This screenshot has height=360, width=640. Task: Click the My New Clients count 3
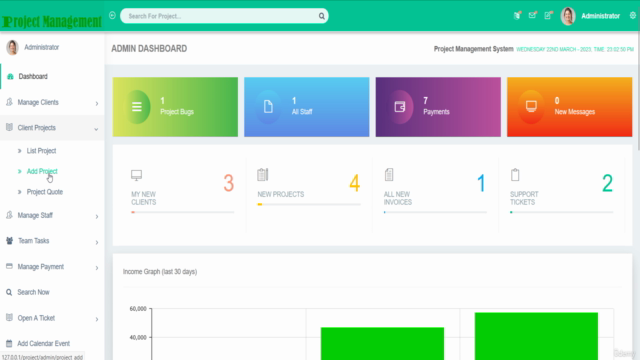click(229, 183)
